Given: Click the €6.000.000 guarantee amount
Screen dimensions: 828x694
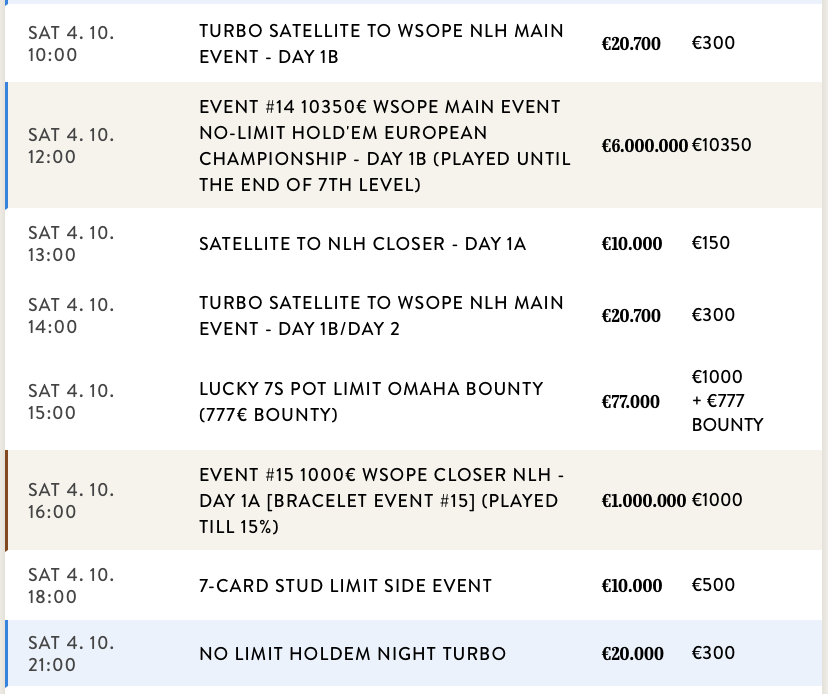Looking at the screenshot, I should coord(644,146).
